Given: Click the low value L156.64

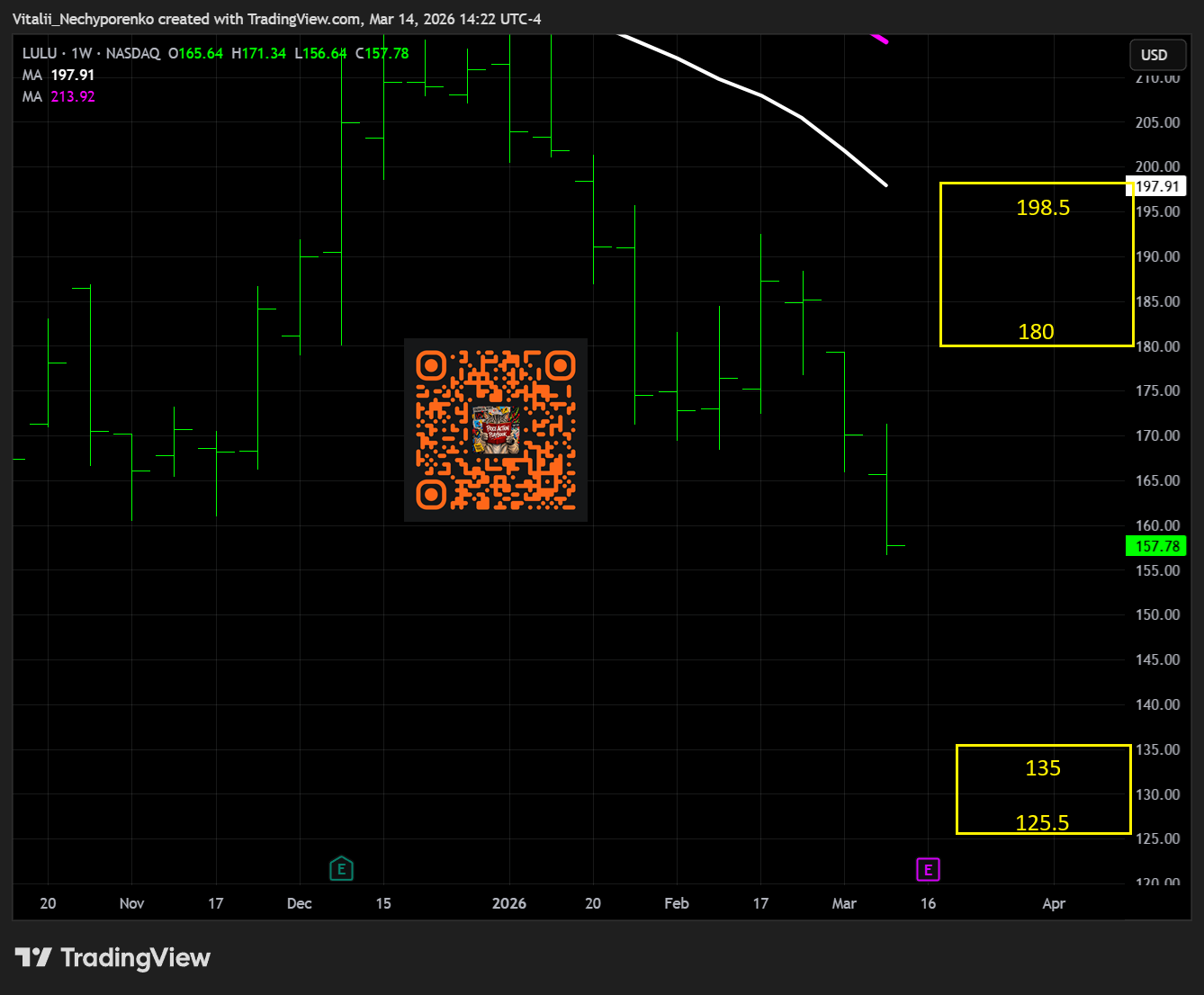Looking at the screenshot, I should [x=319, y=53].
